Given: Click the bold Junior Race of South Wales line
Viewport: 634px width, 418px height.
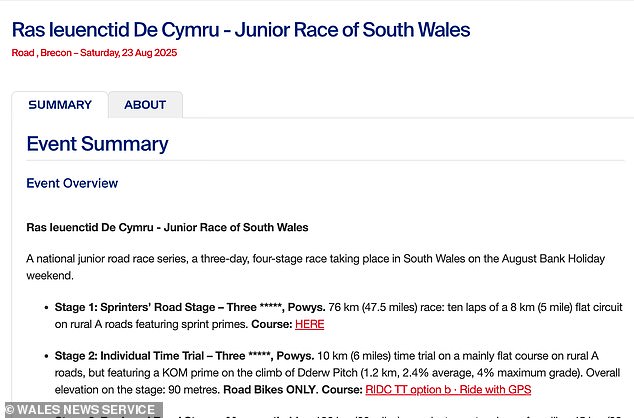Looking at the screenshot, I should [167, 227].
